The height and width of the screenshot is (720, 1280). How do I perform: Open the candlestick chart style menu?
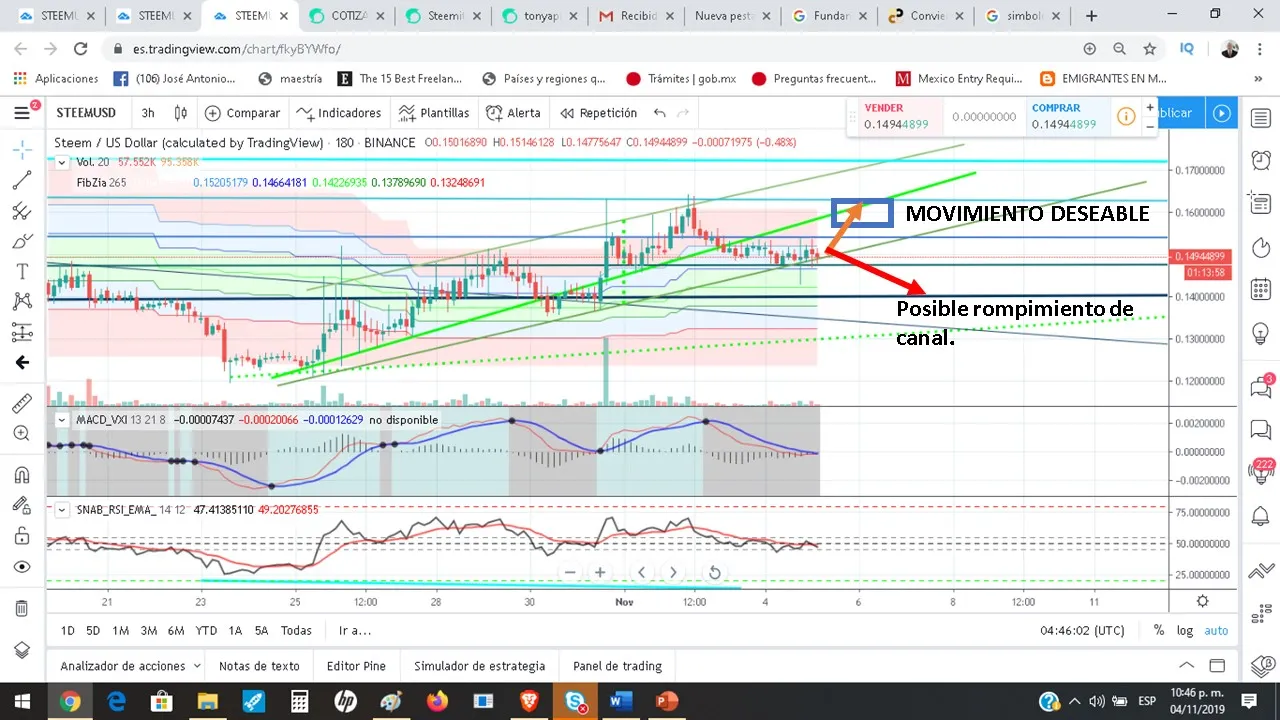pos(180,113)
